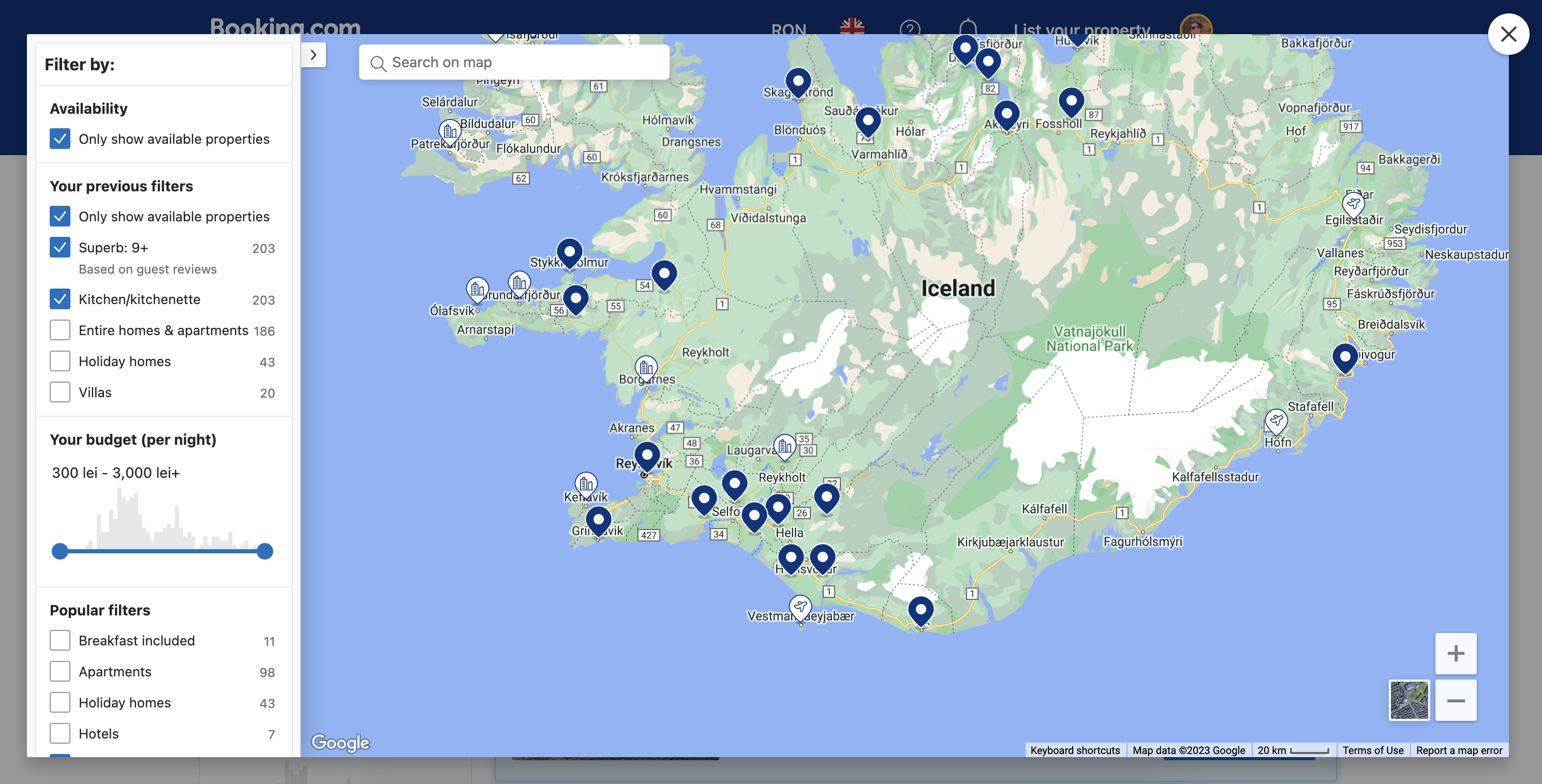The height and width of the screenshot is (784, 1542).
Task: Enable the Villas filter checkbox
Action: (60, 393)
